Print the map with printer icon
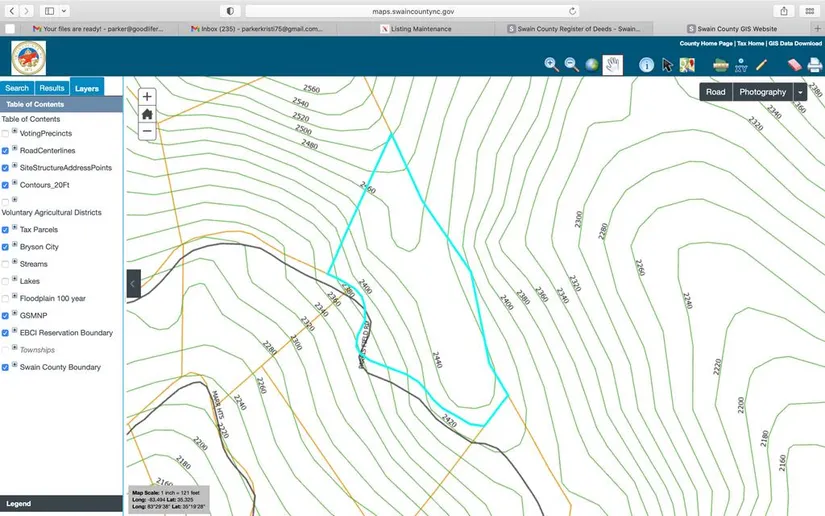Screen dimensions: 825x516 [814, 65]
